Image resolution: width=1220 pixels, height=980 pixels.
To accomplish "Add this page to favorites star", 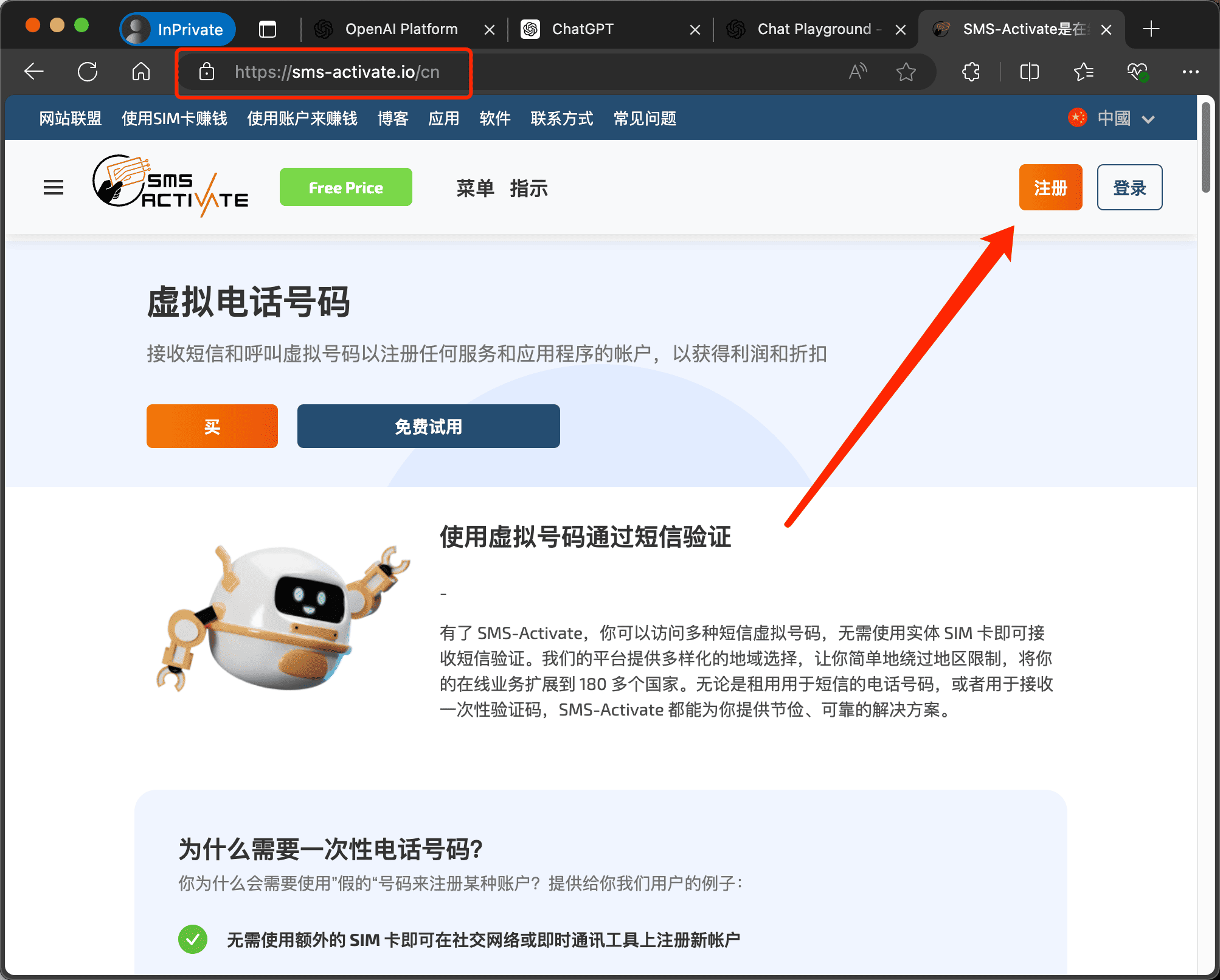I will point(906,72).
